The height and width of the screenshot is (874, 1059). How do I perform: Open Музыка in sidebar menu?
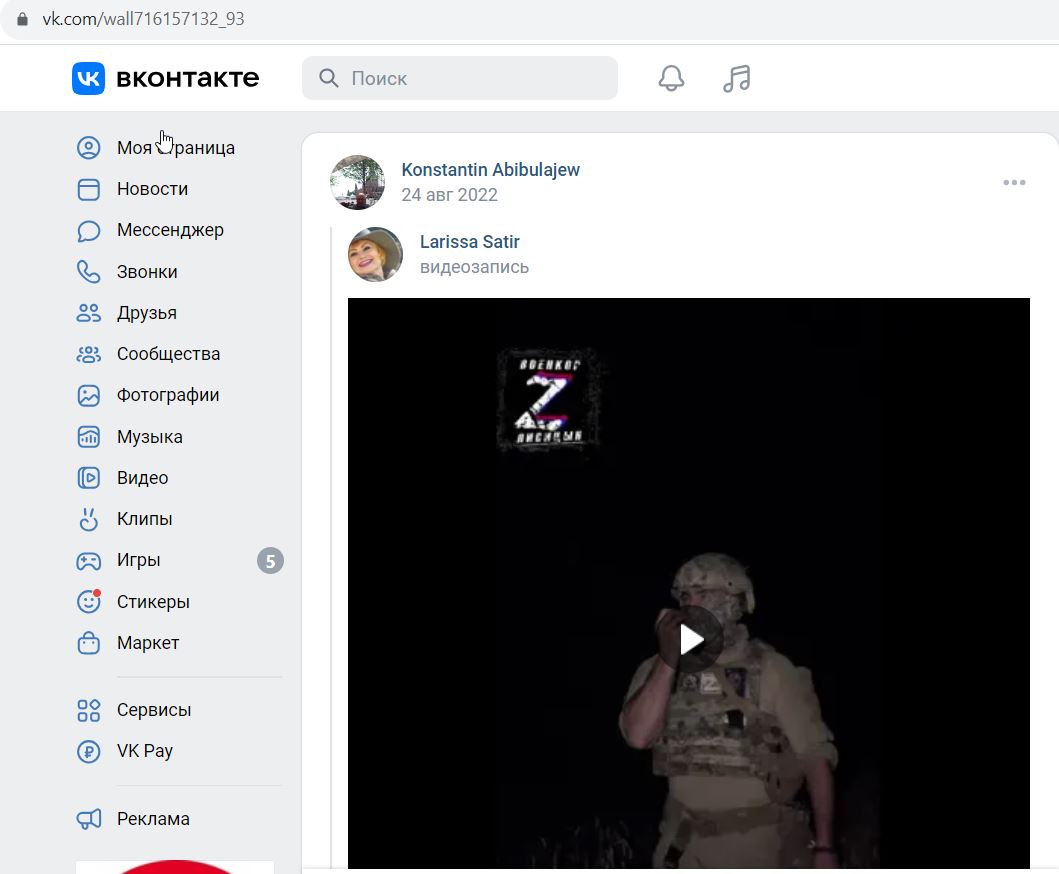click(150, 438)
